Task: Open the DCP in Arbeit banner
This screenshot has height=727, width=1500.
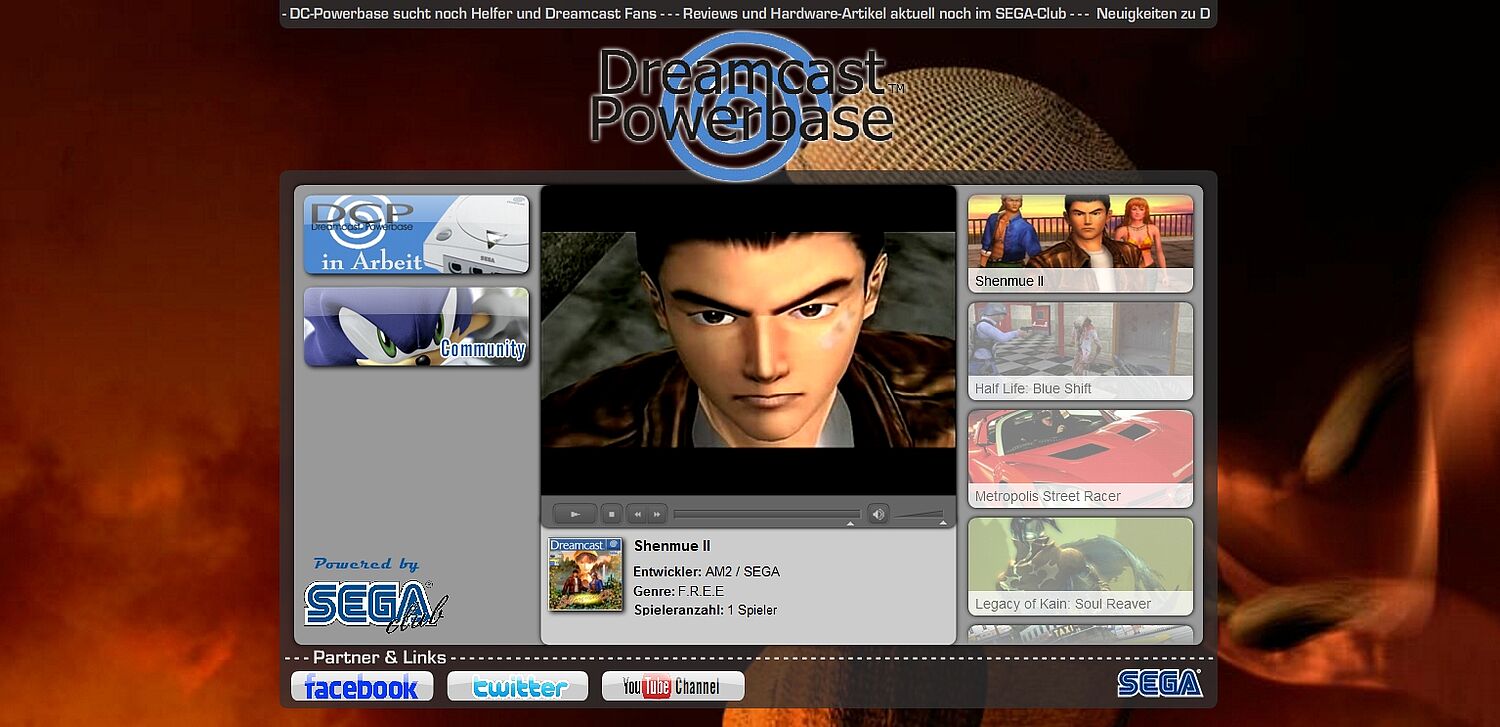Action: (416, 235)
